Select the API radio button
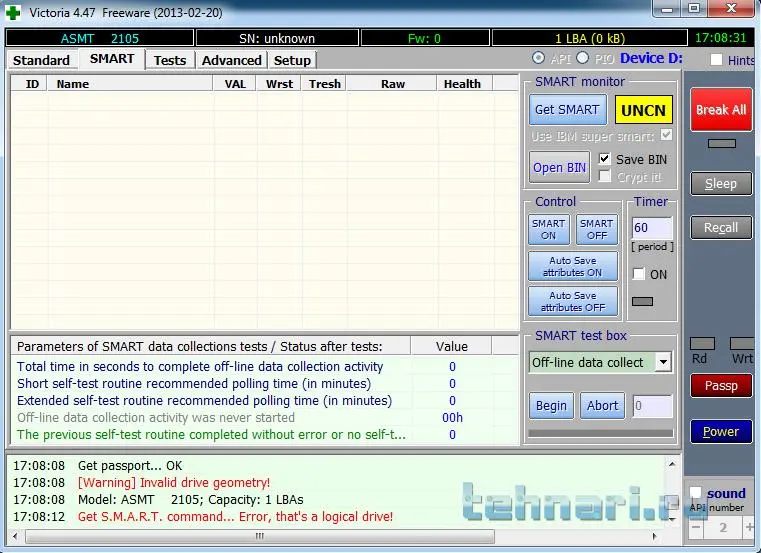The image size is (761, 553). point(538,58)
